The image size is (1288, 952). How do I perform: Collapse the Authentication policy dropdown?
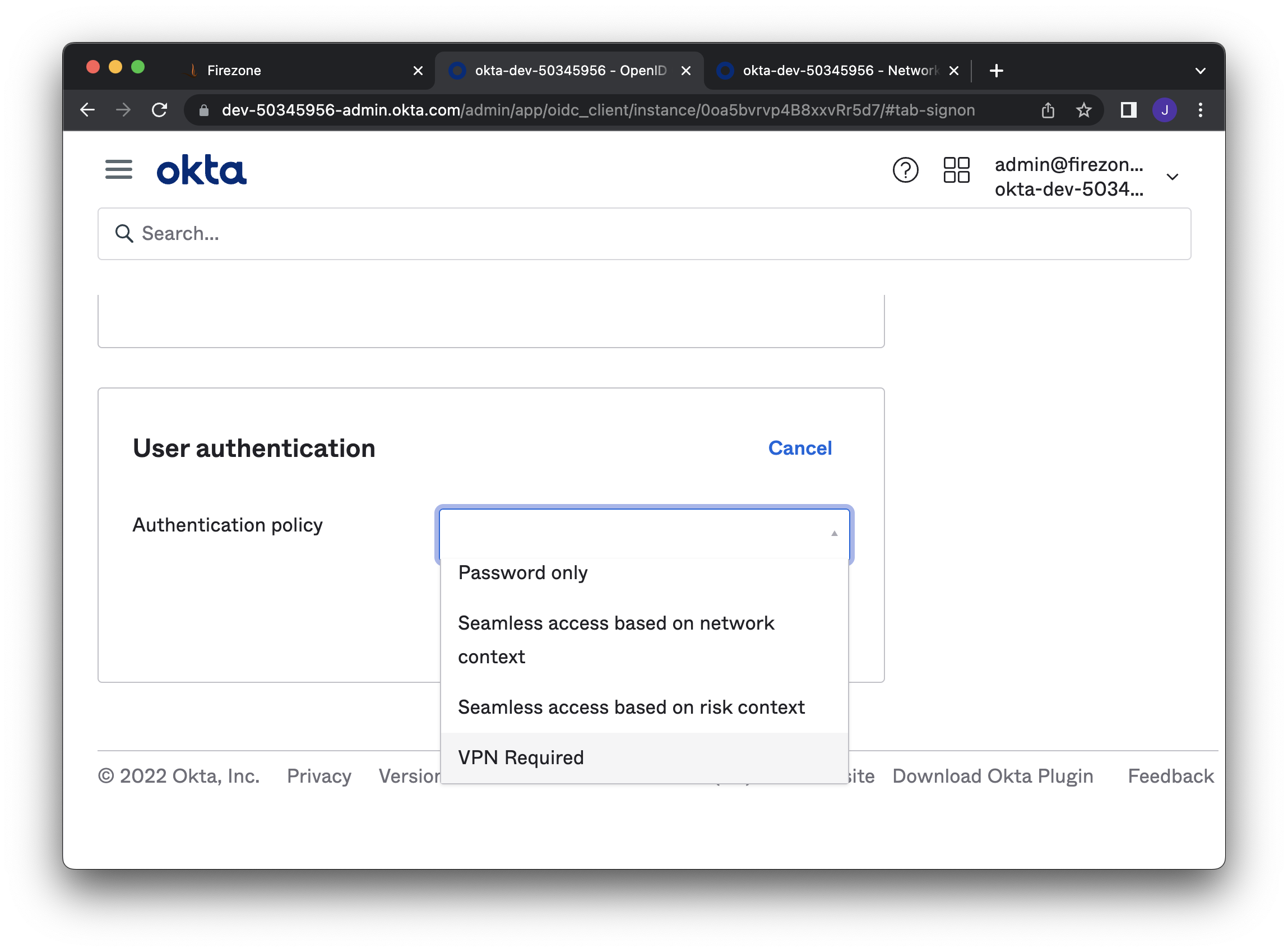pos(833,534)
